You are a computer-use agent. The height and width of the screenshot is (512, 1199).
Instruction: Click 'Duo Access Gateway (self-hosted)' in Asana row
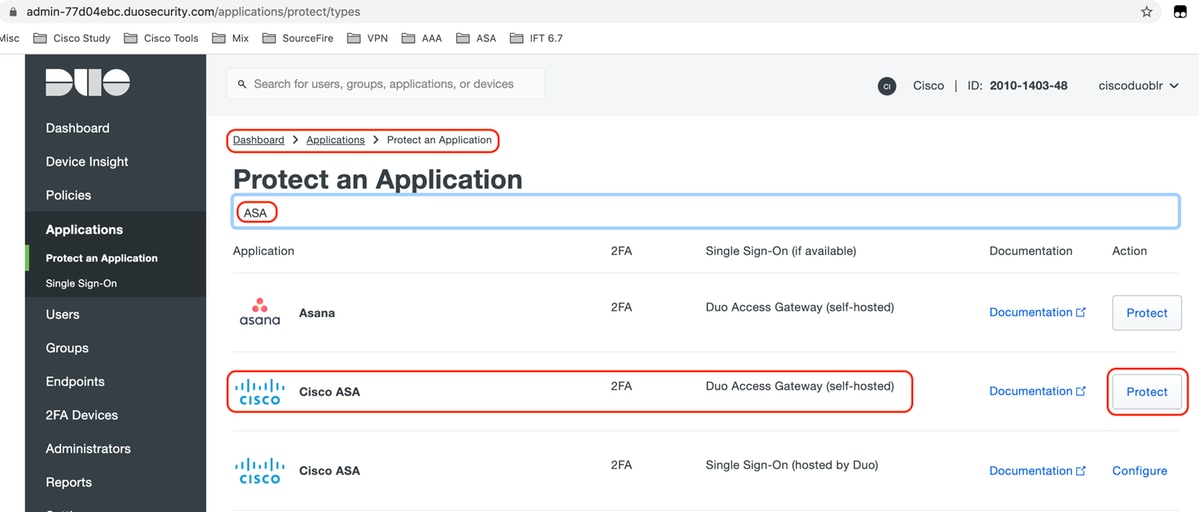(x=800, y=307)
